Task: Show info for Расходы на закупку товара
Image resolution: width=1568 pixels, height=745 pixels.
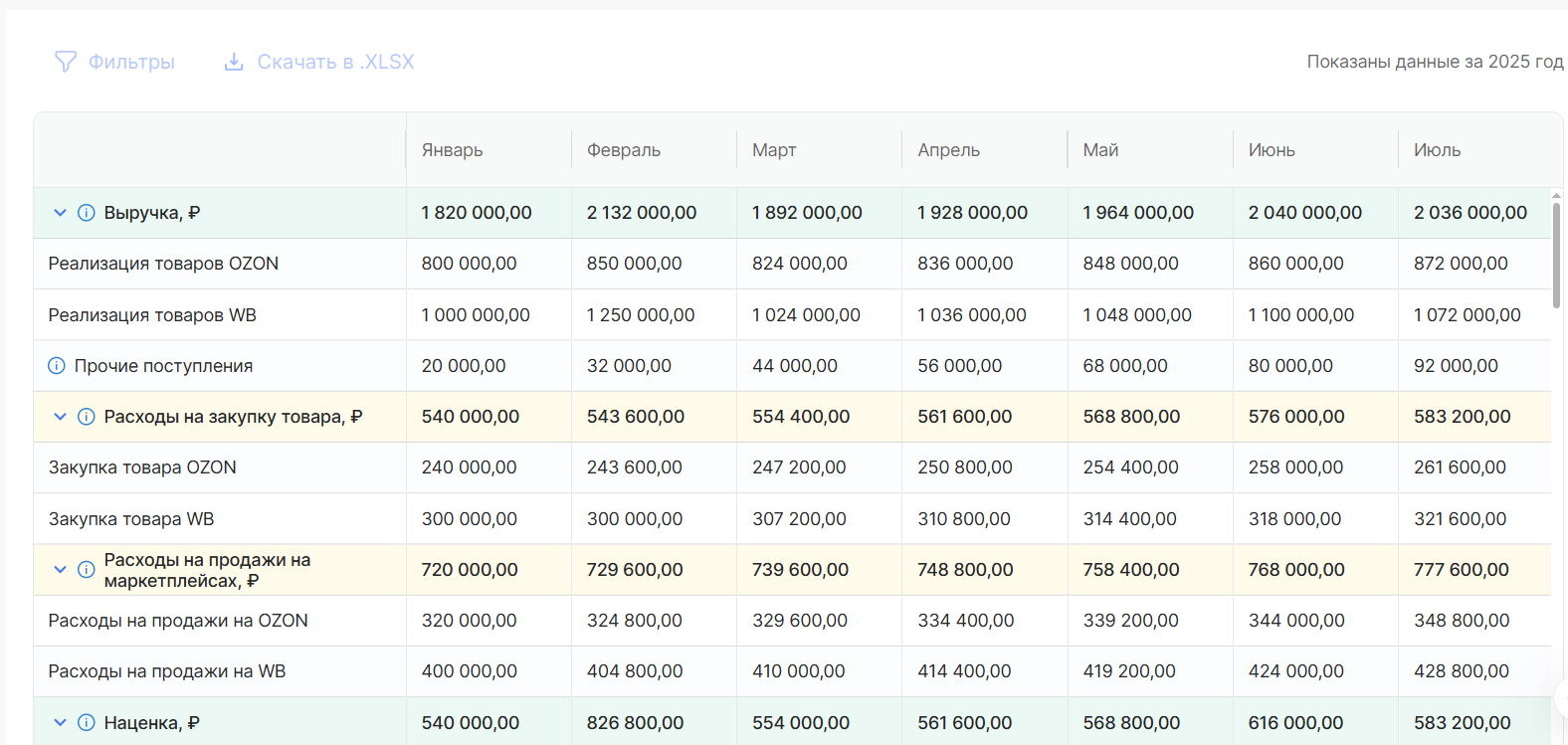Action: 87,417
